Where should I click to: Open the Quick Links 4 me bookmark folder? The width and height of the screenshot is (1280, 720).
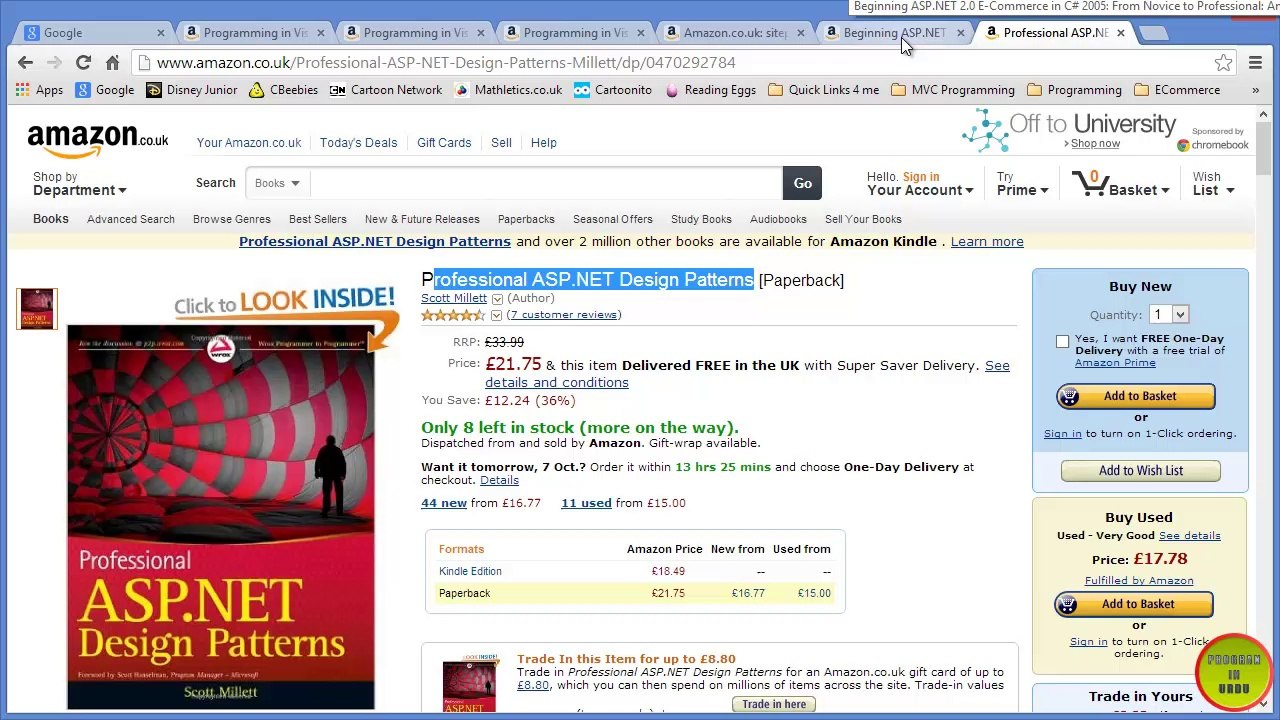[x=824, y=90]
